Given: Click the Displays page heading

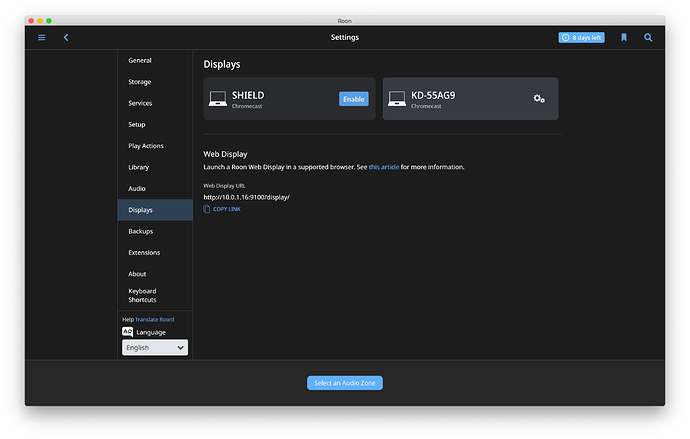Looking at the screenshot, I should tap(222, 64).
